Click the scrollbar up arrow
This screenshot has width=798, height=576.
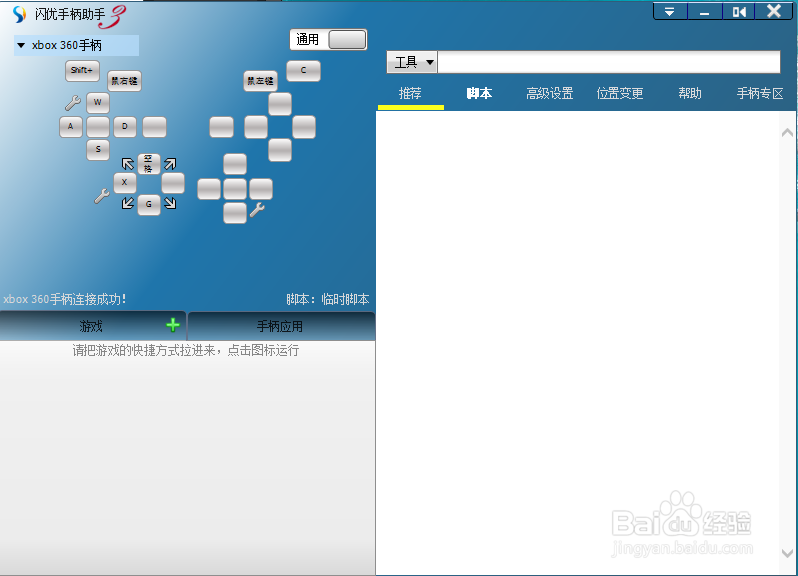787,133
